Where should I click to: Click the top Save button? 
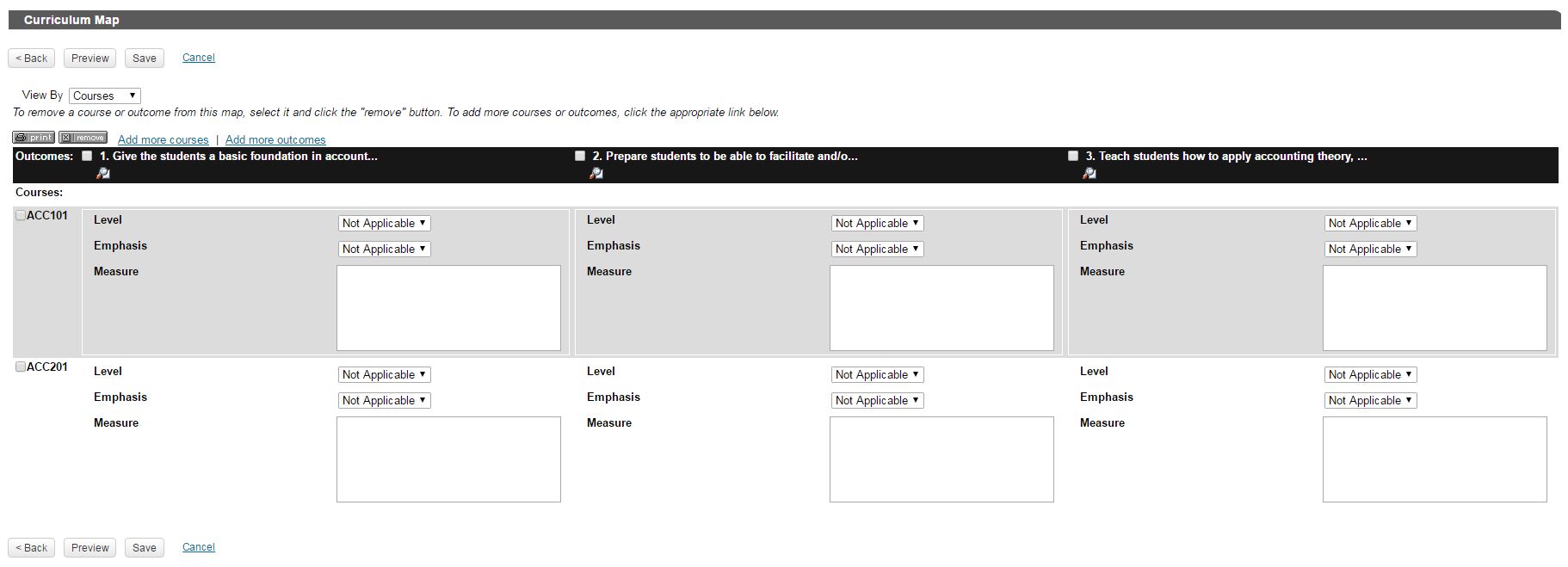pyautogui.click(x=145, y=59)
